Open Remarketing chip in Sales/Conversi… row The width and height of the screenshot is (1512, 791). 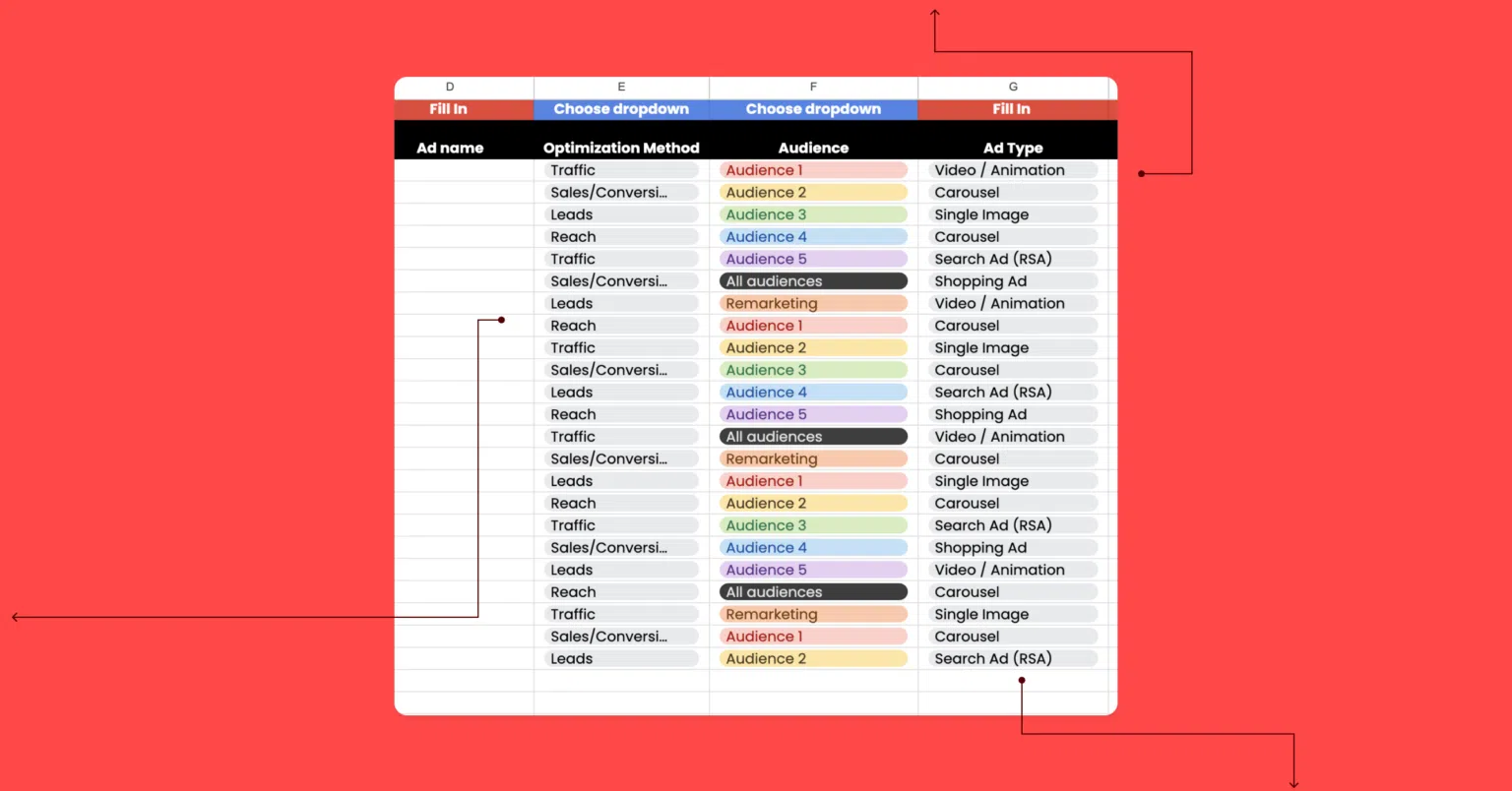click(x=813, y=458)
